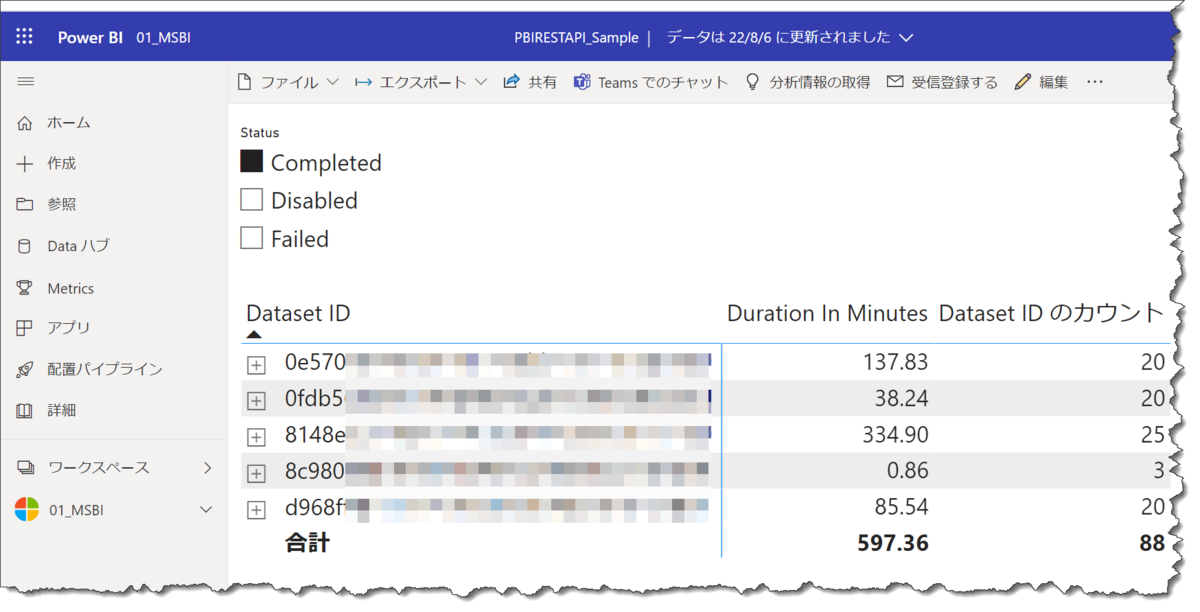
Task: Expand the 8c980 dataset row
Action: tap(257, 473)
